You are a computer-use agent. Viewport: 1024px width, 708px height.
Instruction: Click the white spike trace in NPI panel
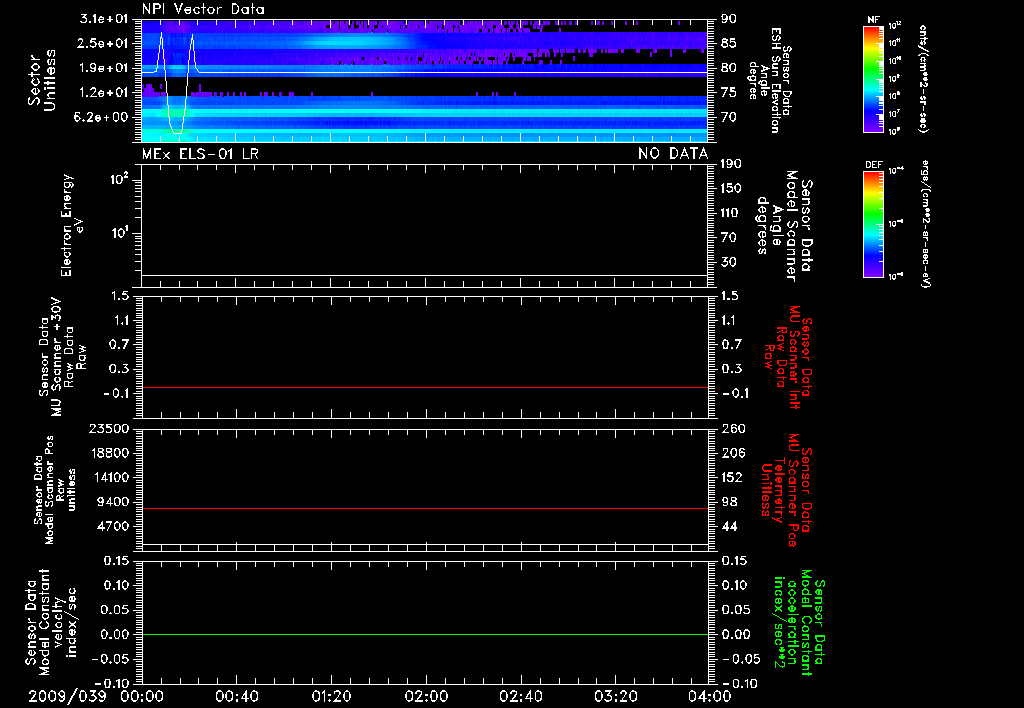[177, 82]
